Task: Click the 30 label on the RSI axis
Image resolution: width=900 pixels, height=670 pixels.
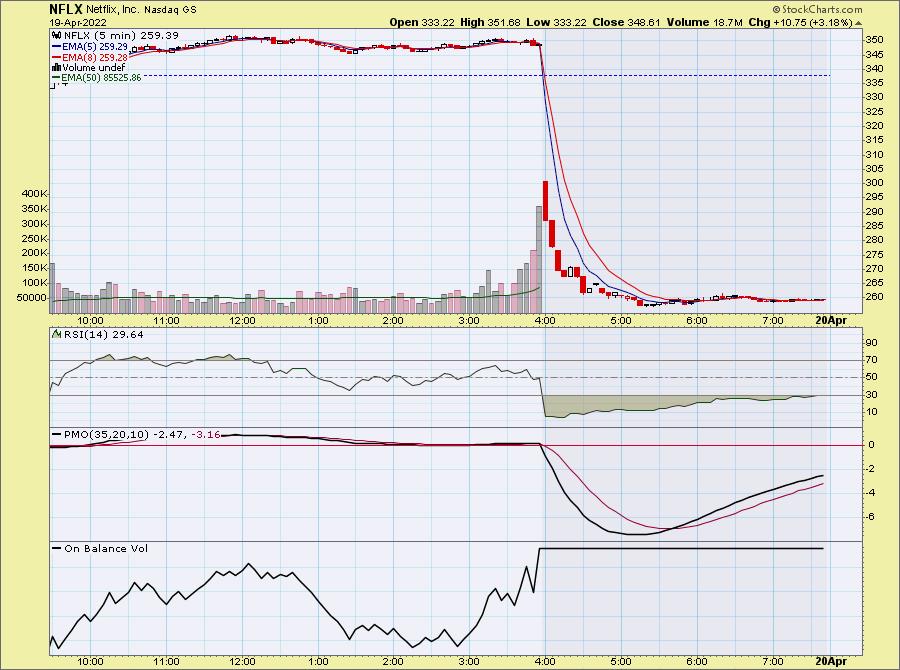Action: [x=871, y=394]
